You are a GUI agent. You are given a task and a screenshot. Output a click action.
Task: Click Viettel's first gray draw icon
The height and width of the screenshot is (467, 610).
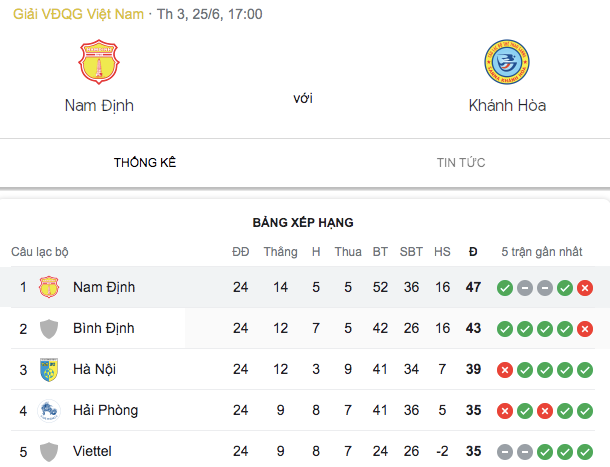click(505, 452)
